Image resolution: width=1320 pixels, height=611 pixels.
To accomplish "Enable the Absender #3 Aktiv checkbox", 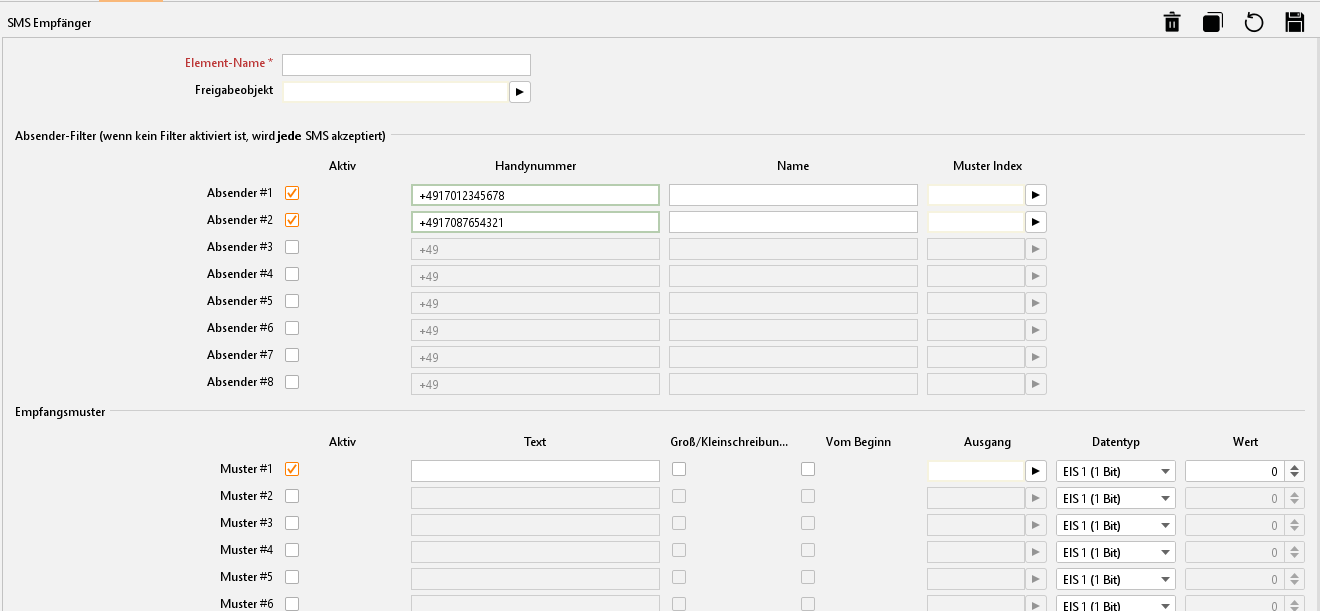I will click(292, 247).
